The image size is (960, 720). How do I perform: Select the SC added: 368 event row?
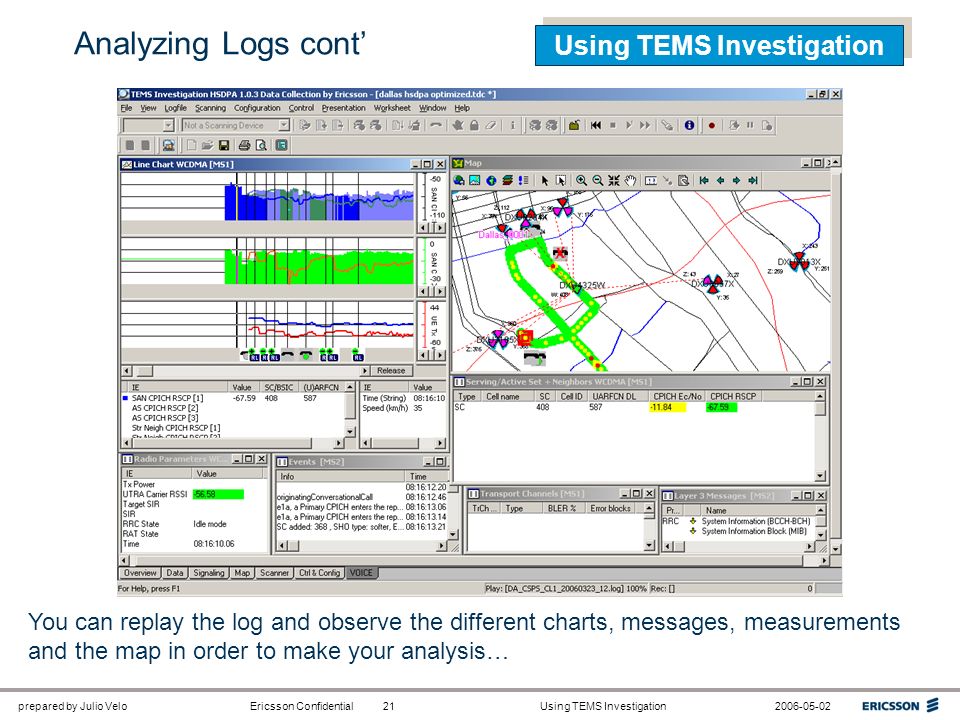pyautogui.click(x=361, y=527)
